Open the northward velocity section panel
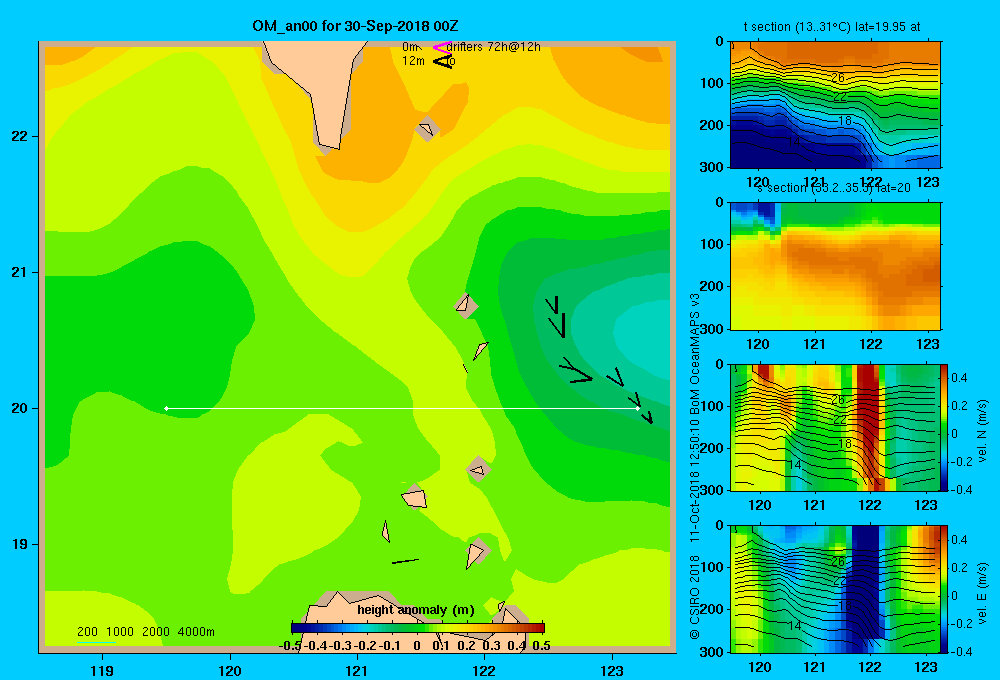Viewport: 1000px width, 680px height. coord(835,427)
